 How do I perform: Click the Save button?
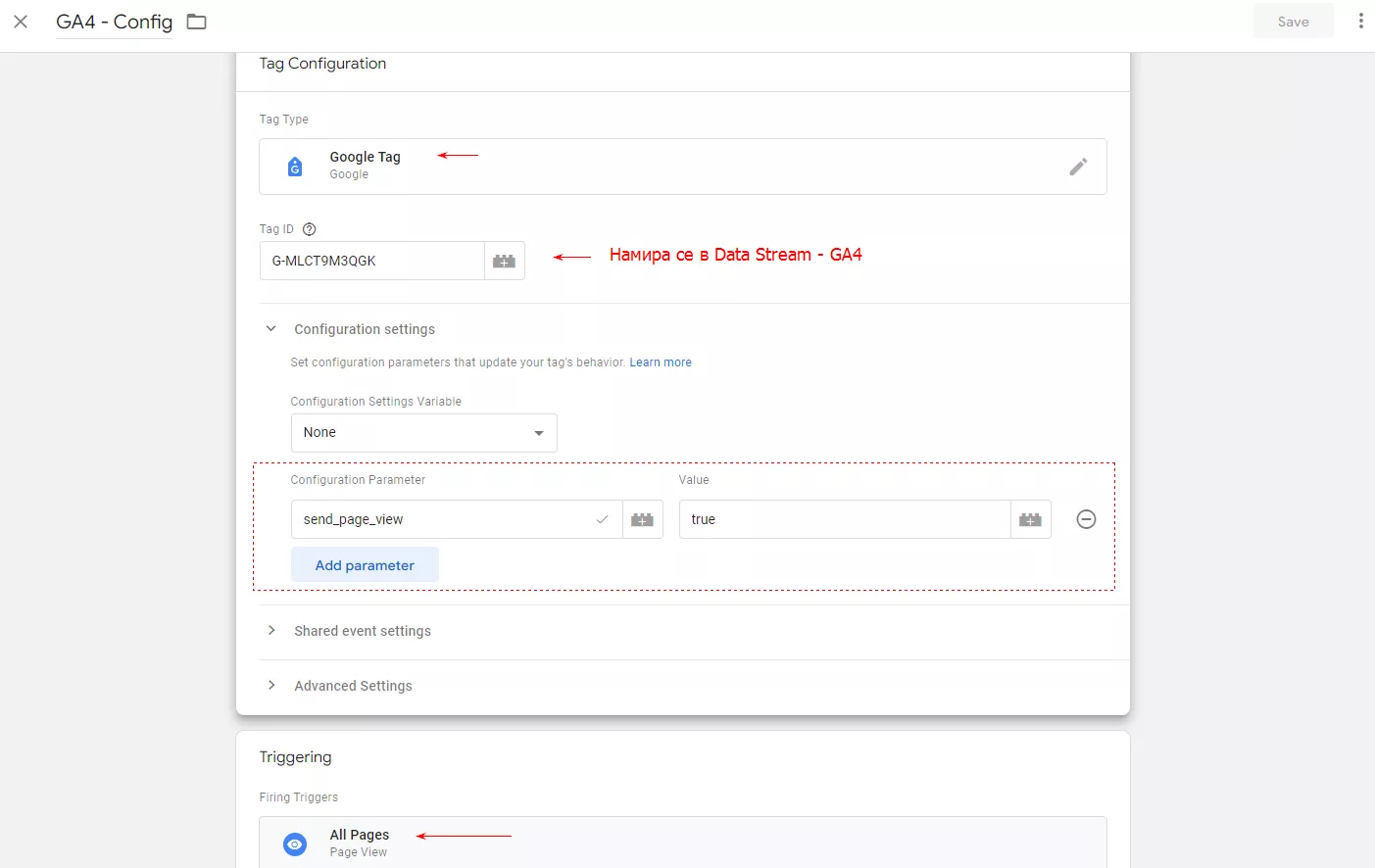[x=1293, y=22]
